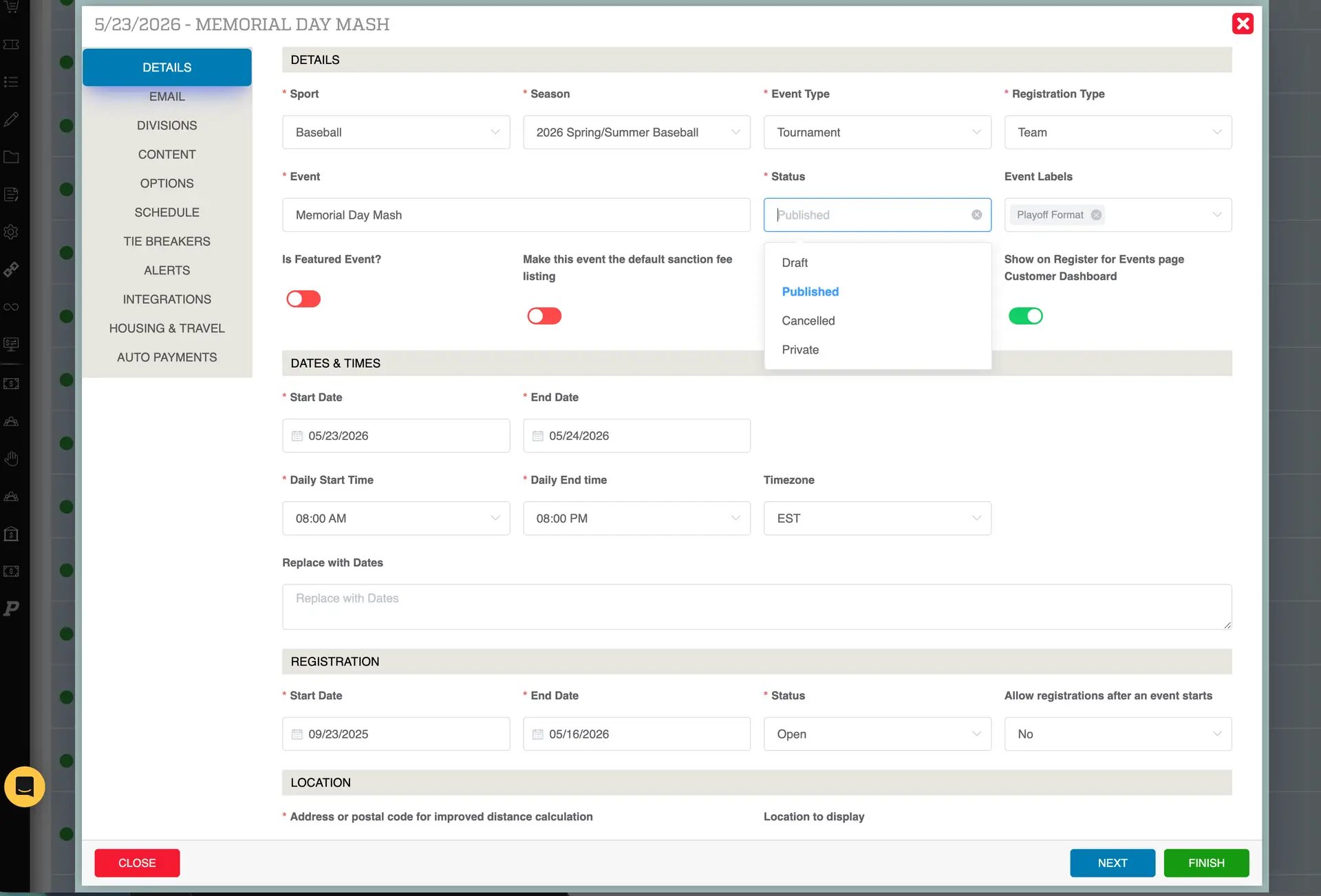
Task: Open the ALERTS tab
Action: pyautogui.click(x=167, y=270)
